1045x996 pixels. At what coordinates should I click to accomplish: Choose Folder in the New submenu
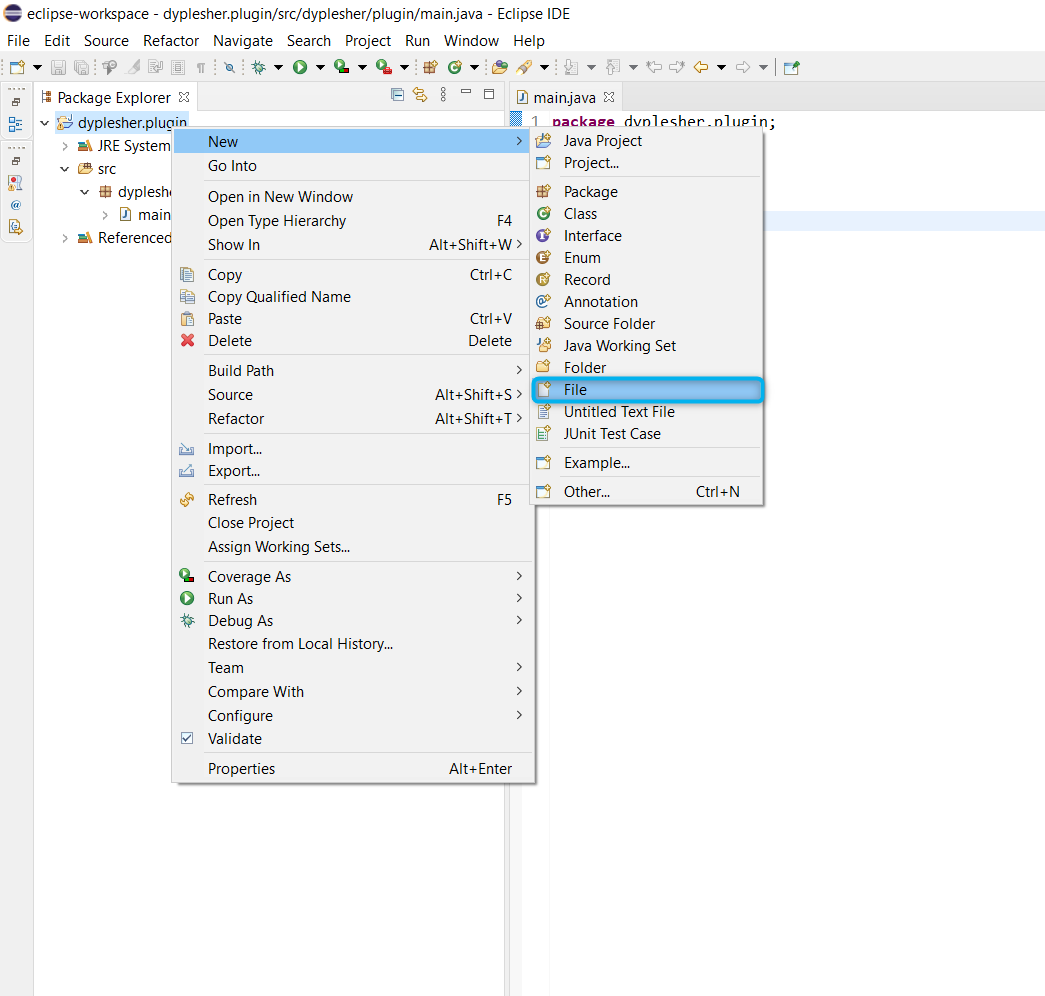coord(647,367)
